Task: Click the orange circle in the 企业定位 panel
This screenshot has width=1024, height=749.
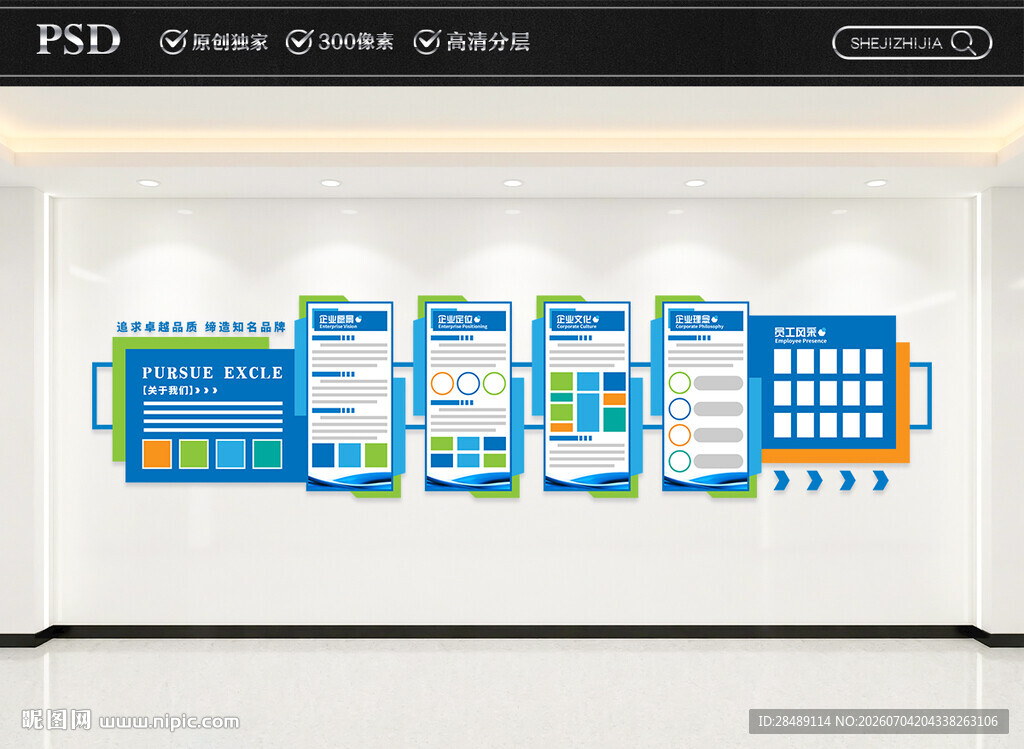Action: coord(442,383)
